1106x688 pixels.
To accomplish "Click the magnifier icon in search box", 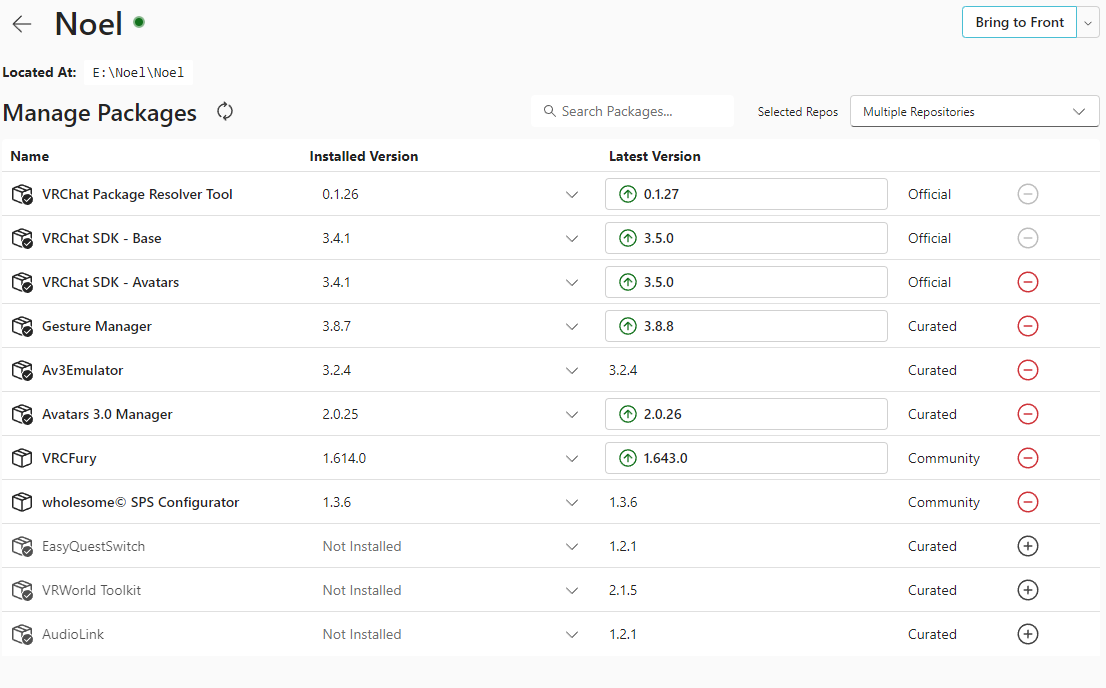I will tap(549, 111).
